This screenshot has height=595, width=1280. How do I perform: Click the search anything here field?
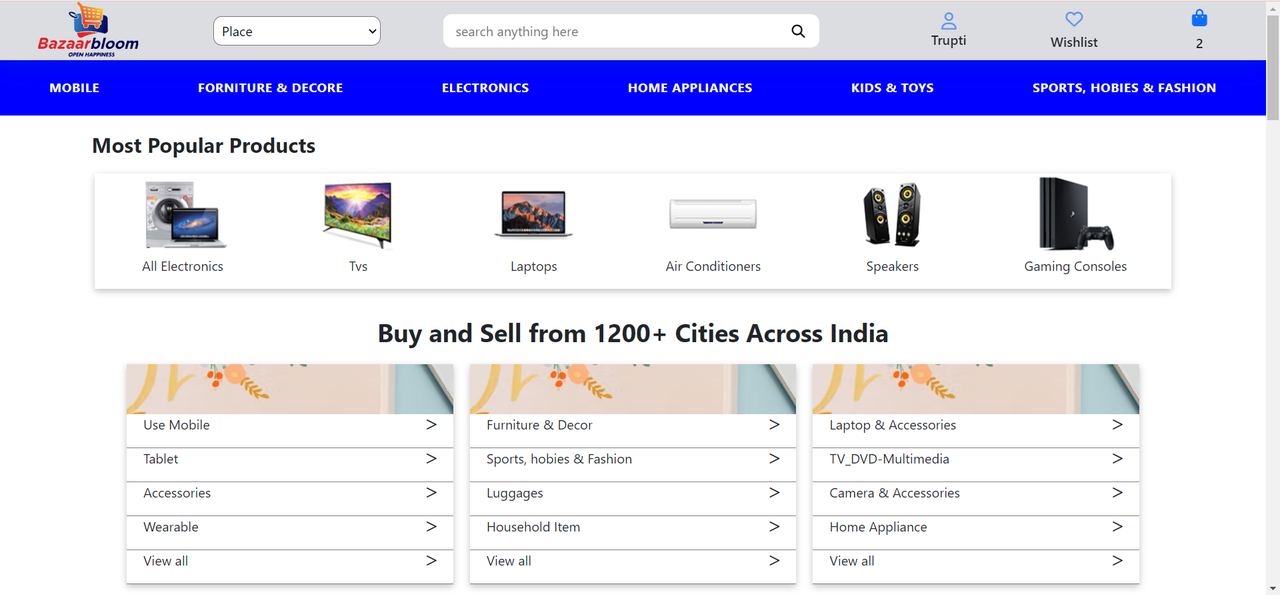click(x=617, y=31)
